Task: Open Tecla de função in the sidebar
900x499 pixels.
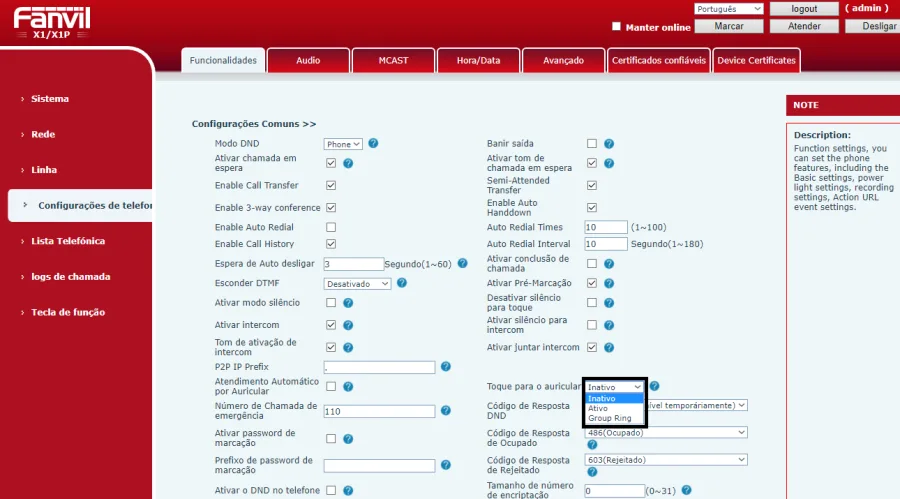Action: click(68, 312)
